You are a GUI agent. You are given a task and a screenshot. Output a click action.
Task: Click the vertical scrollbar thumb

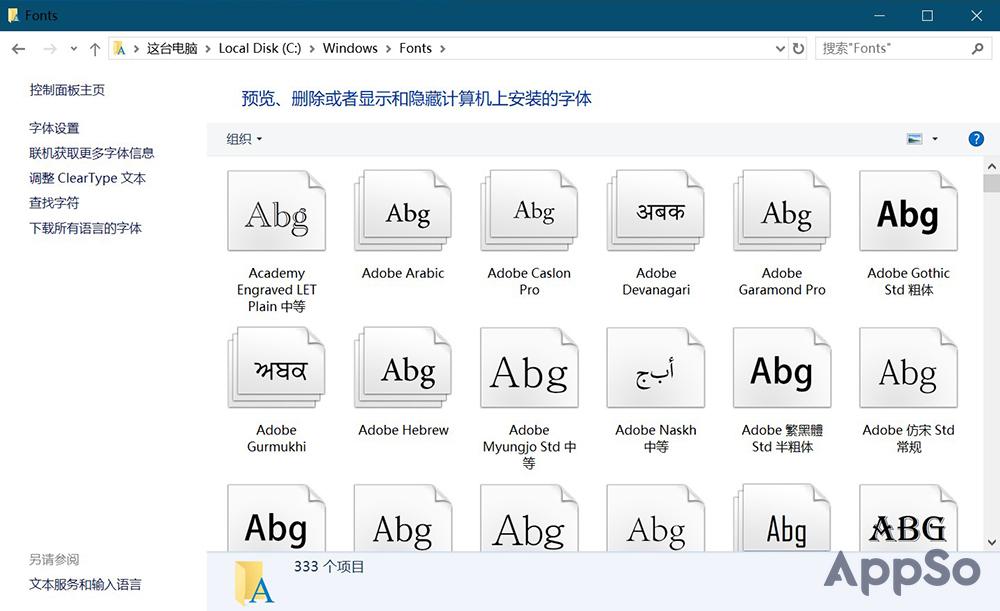(992, 184)
